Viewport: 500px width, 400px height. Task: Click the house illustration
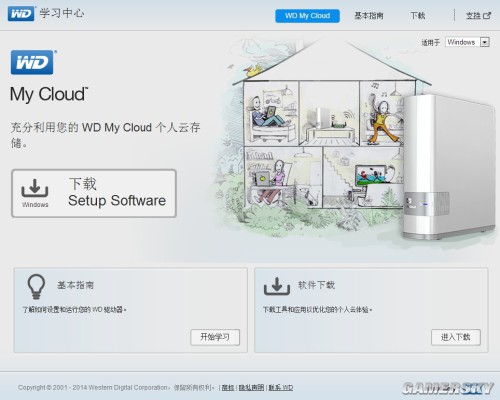[x=320, y=133]
